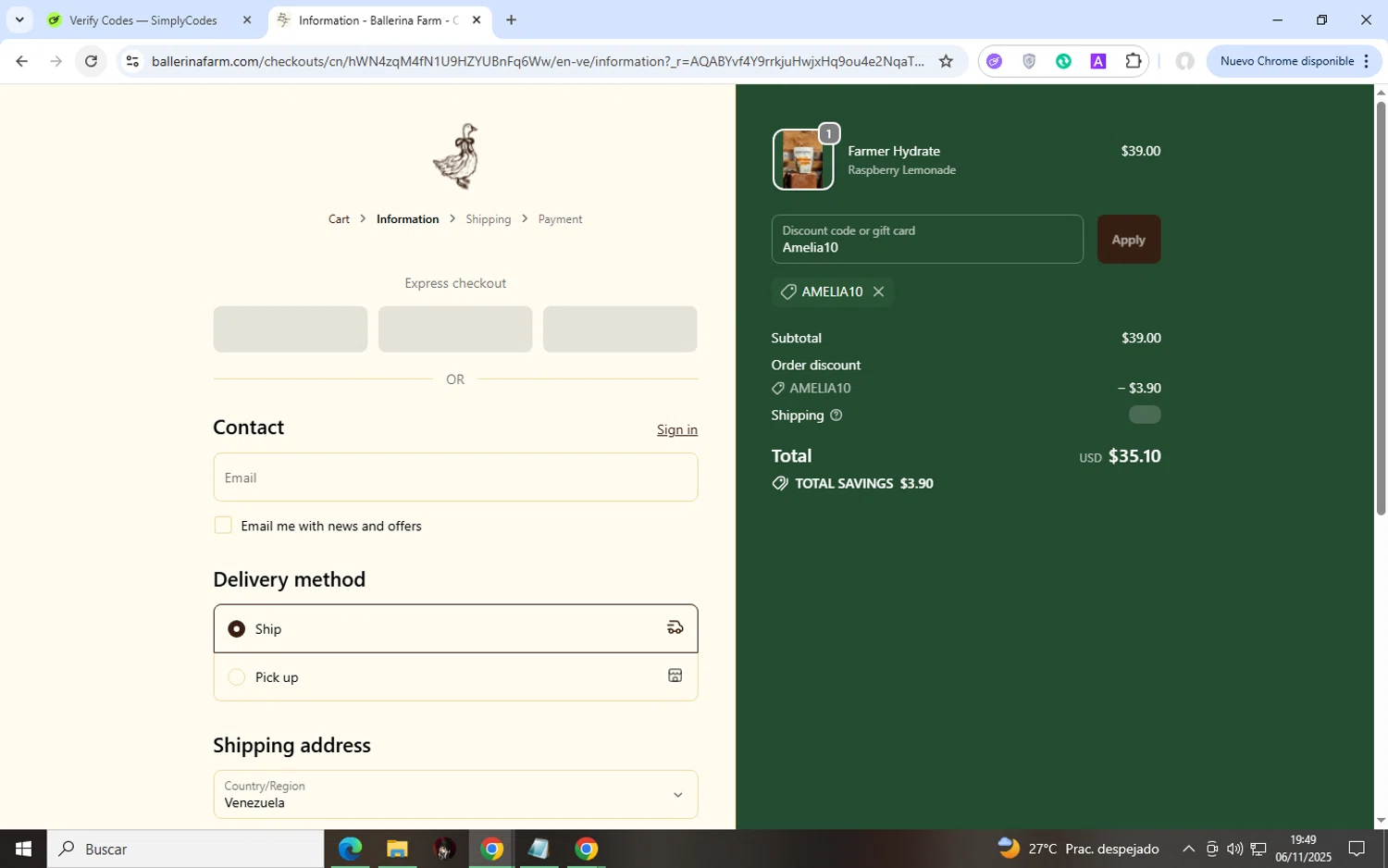Click the green circular extension icon
Image resolution: width=1388 pixels, height=868 pixels.
pos(1063,61)
